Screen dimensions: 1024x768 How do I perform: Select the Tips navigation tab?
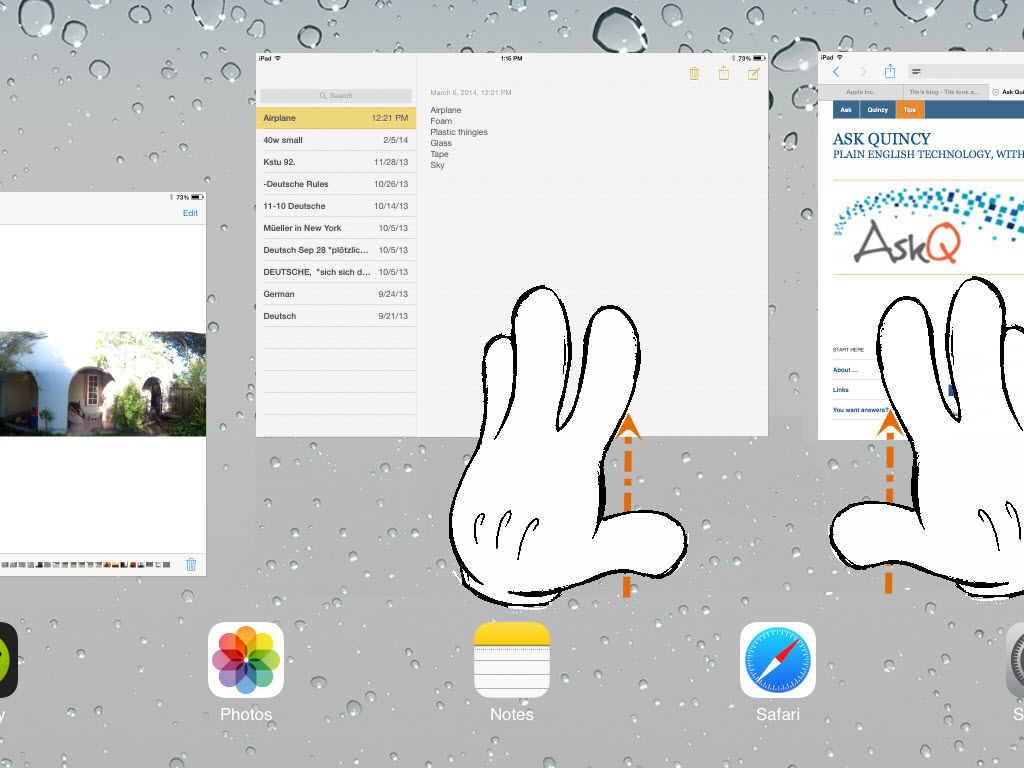coord(909,110)
